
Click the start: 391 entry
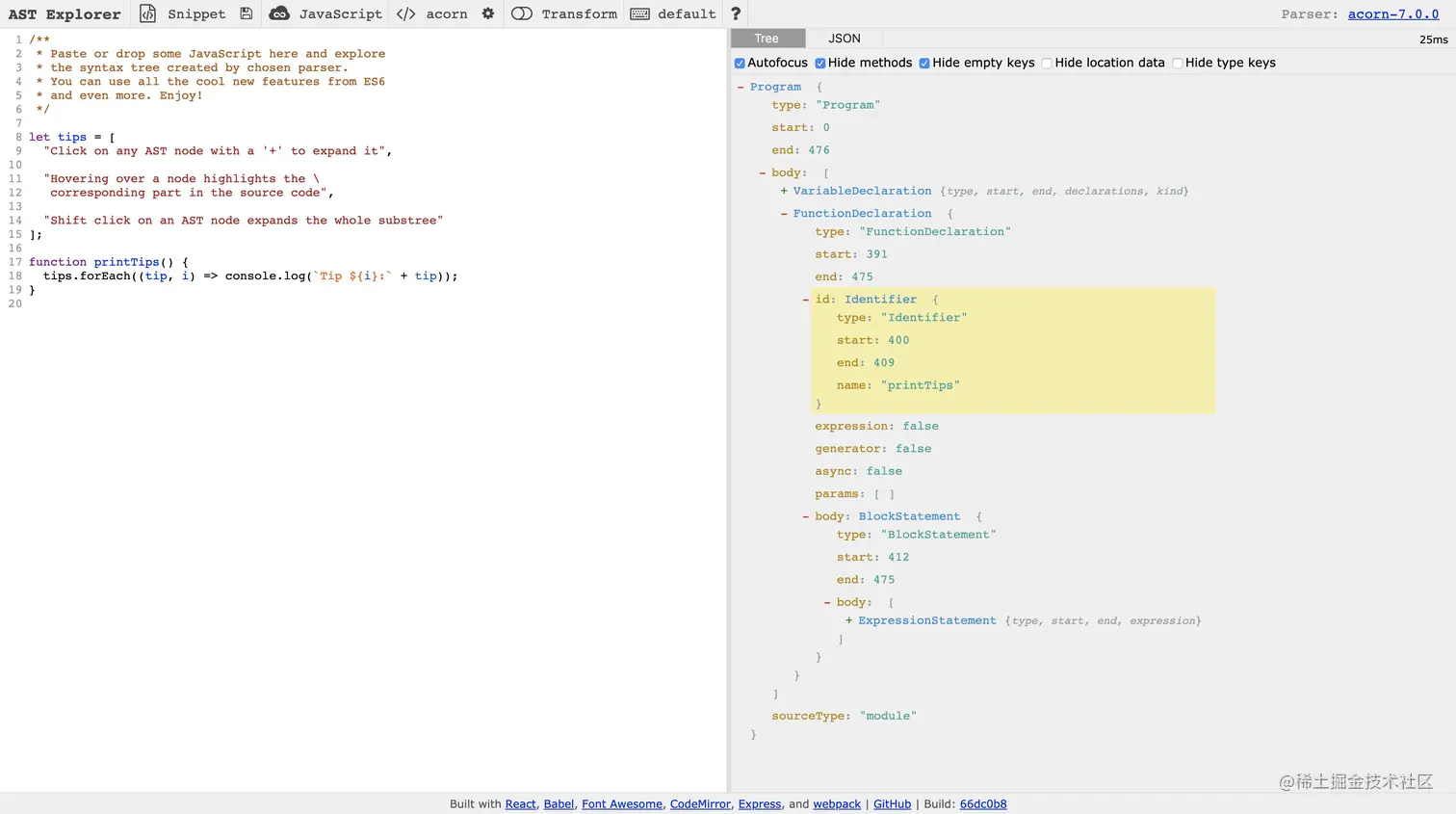click(851, 254)
